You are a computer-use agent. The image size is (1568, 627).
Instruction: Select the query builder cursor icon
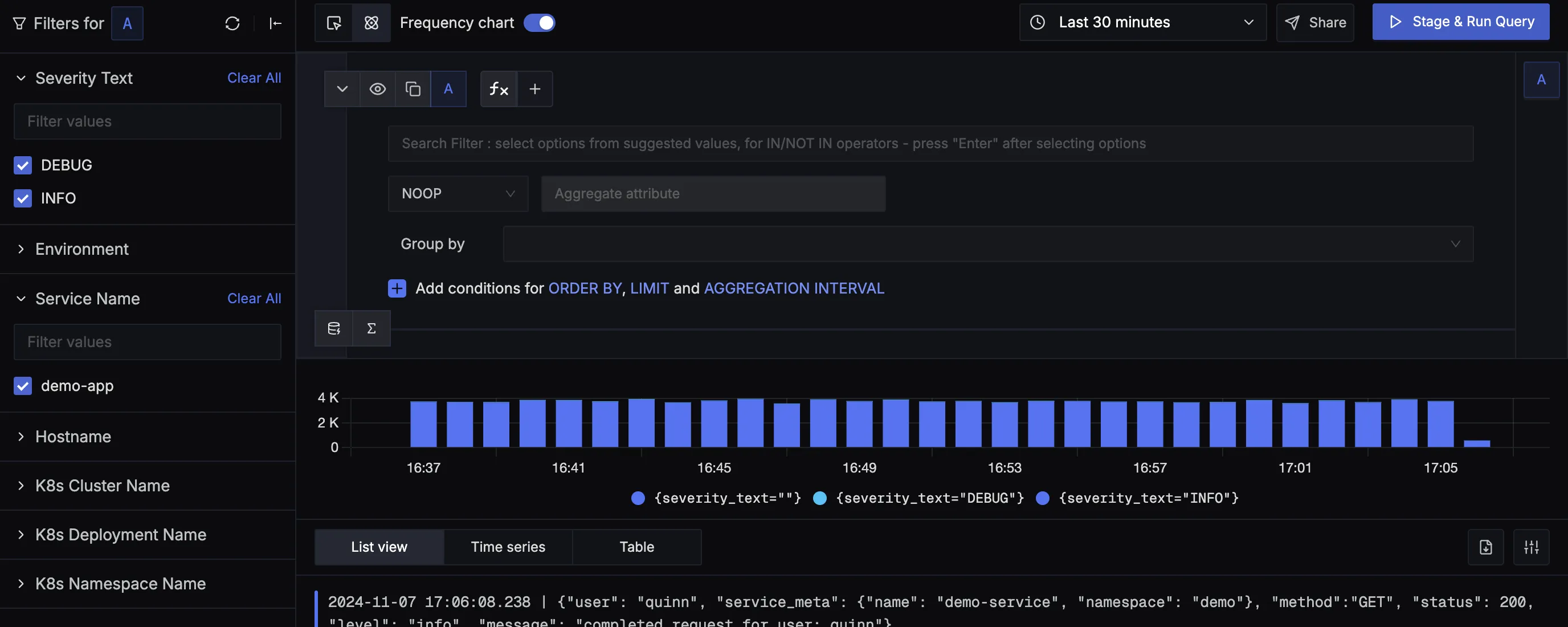point(333,23)
